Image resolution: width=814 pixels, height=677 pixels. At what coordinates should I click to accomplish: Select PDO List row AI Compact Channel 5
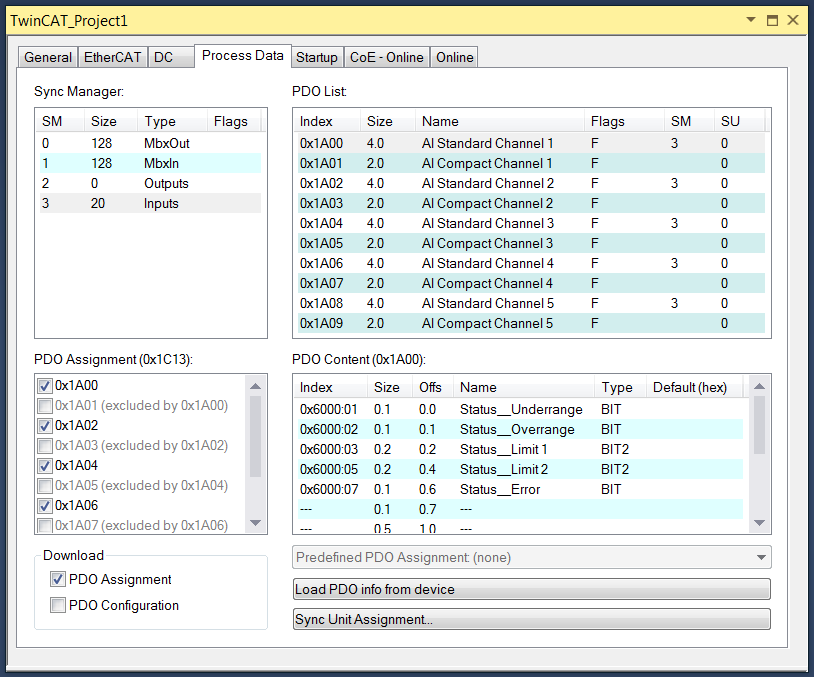click(531, 323)
